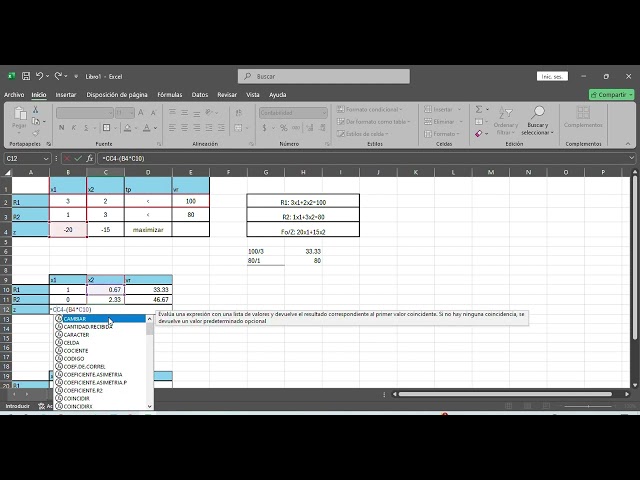Click cell containing maximizar
640x480 pixels.
[148, 230]
